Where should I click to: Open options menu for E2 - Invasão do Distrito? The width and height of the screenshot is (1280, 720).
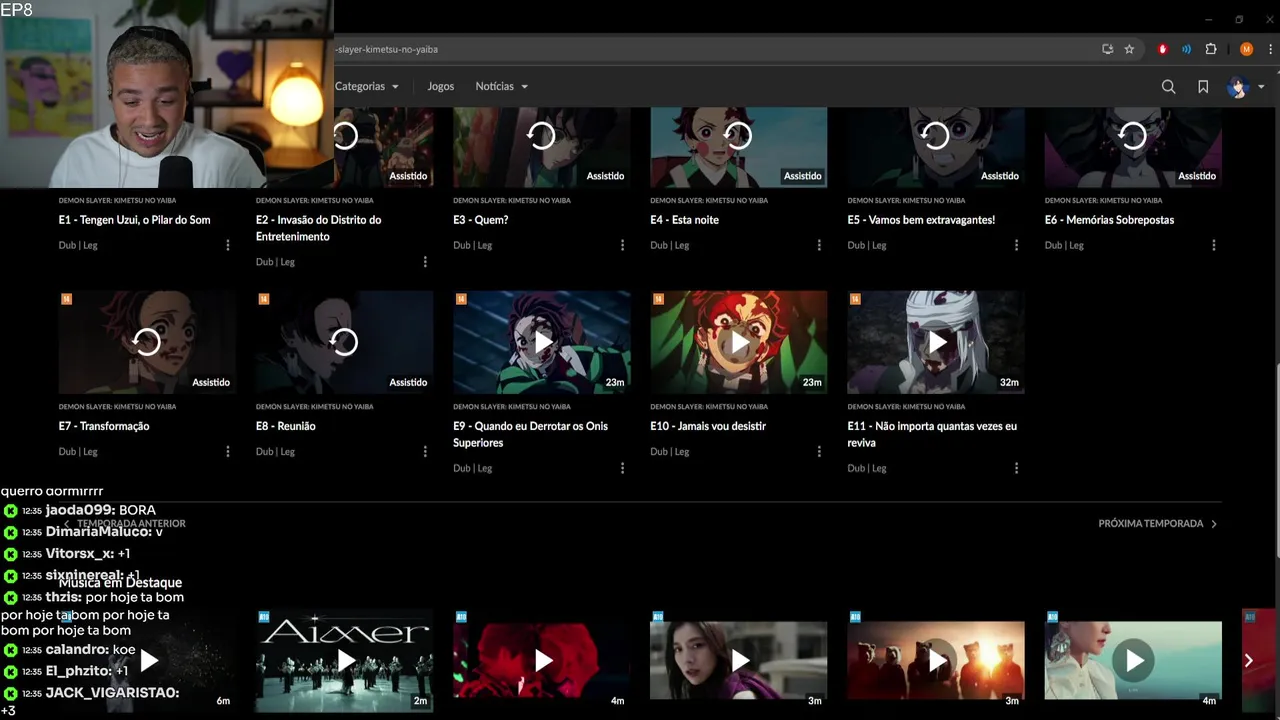coord(425,262)
